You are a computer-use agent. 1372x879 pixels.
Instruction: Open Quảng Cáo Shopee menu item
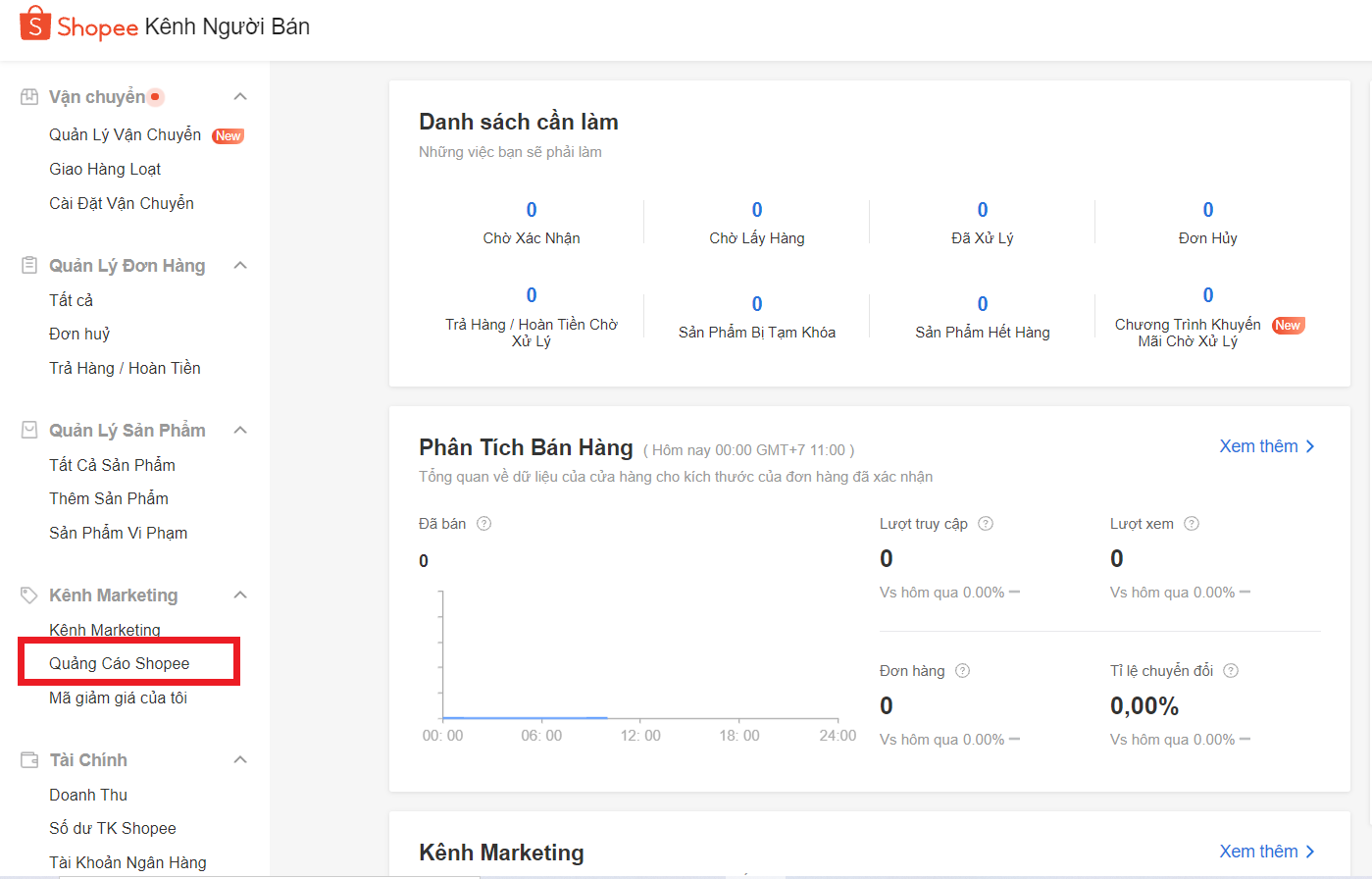[120, 664]
